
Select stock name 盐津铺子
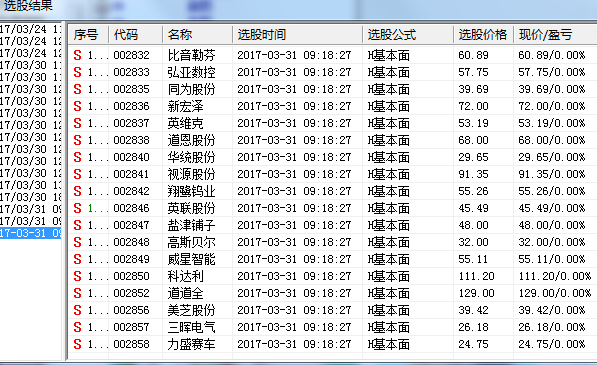point(191,225)
